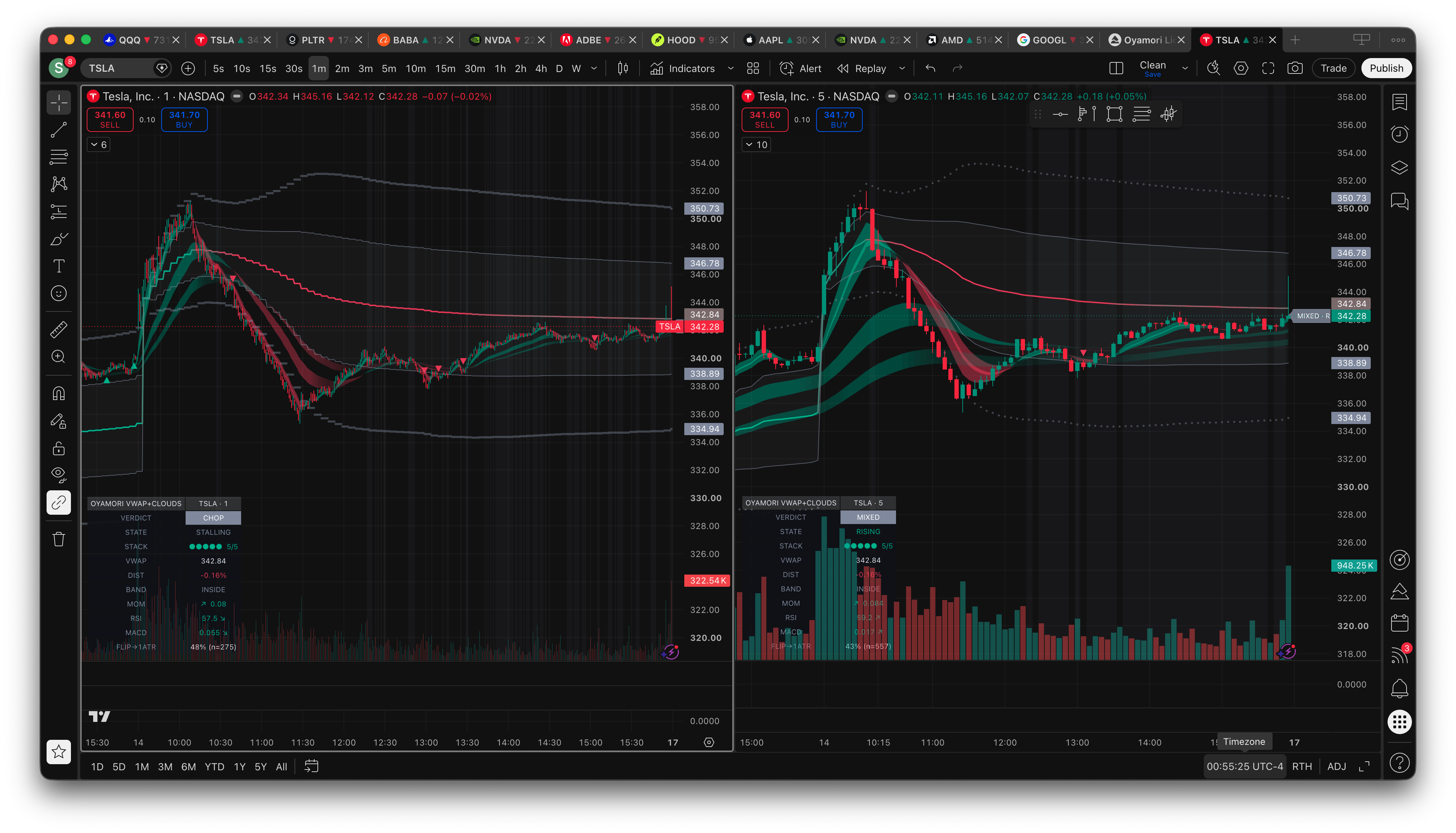
Task: Open the notifications bell icon
Action: (1399, 688)
